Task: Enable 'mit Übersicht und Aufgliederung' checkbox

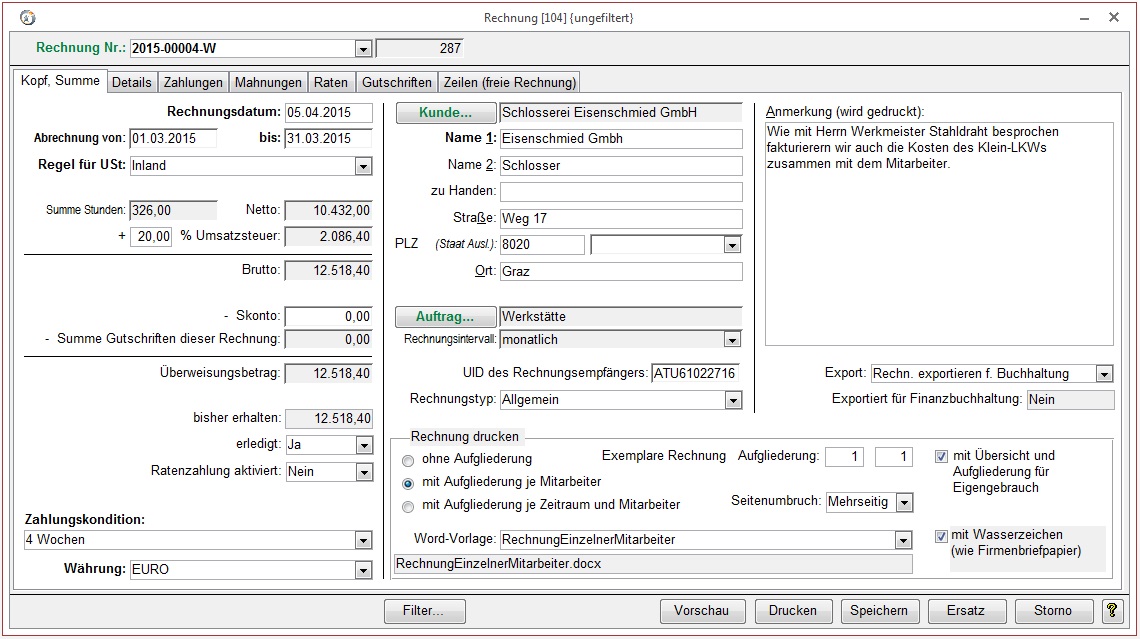Action: tap(941, 456)
